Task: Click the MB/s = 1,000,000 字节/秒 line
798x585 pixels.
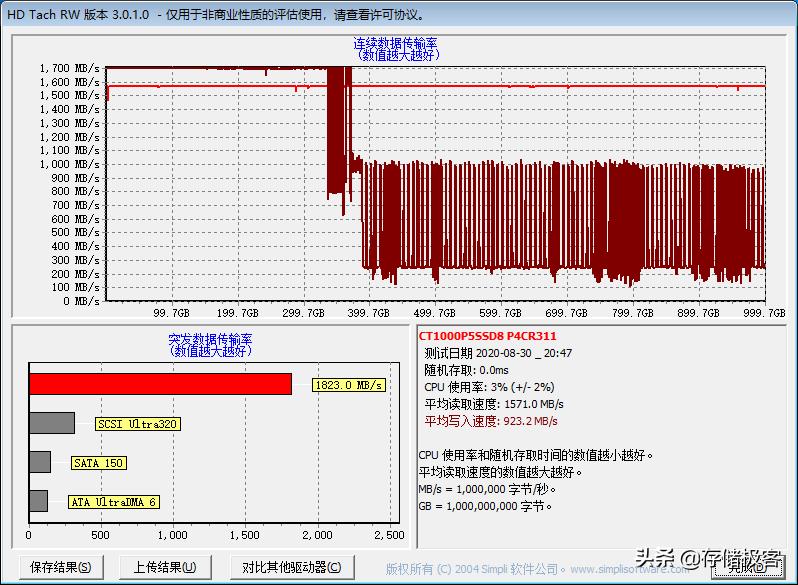Action: click(x=487, y=489)
